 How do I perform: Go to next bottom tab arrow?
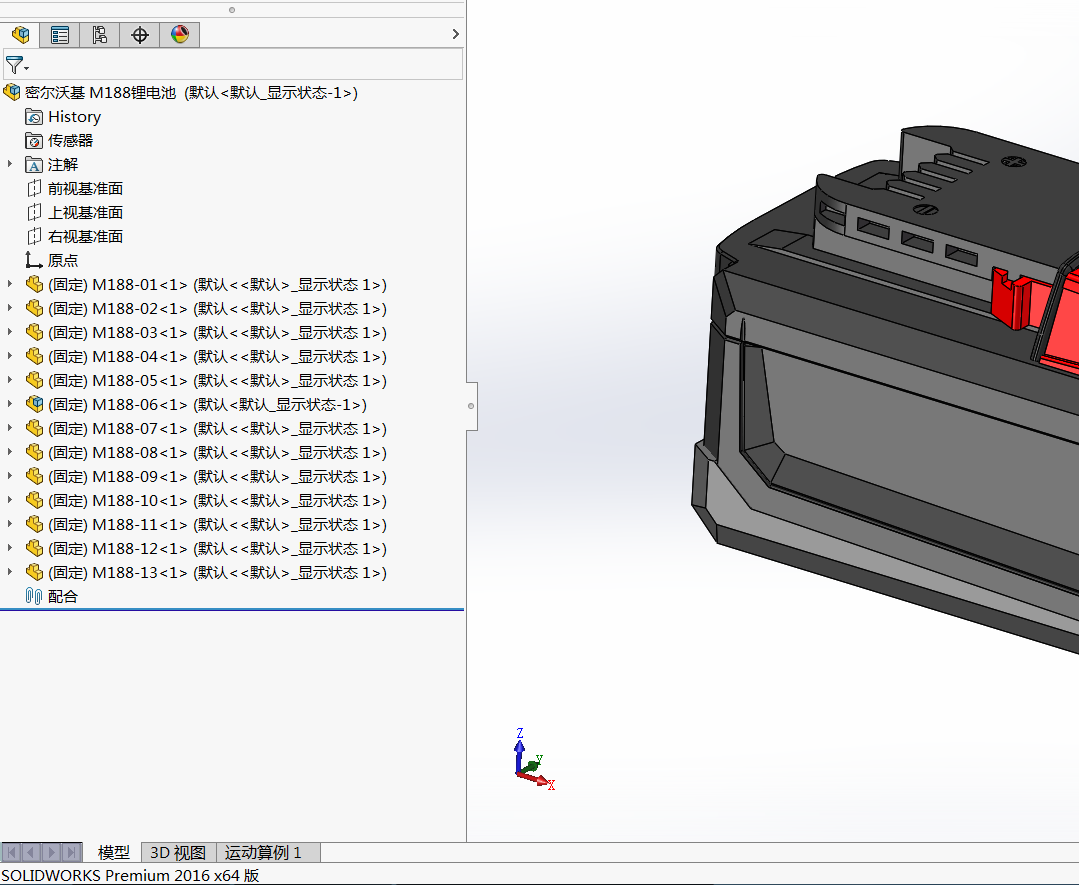(52, 853)
